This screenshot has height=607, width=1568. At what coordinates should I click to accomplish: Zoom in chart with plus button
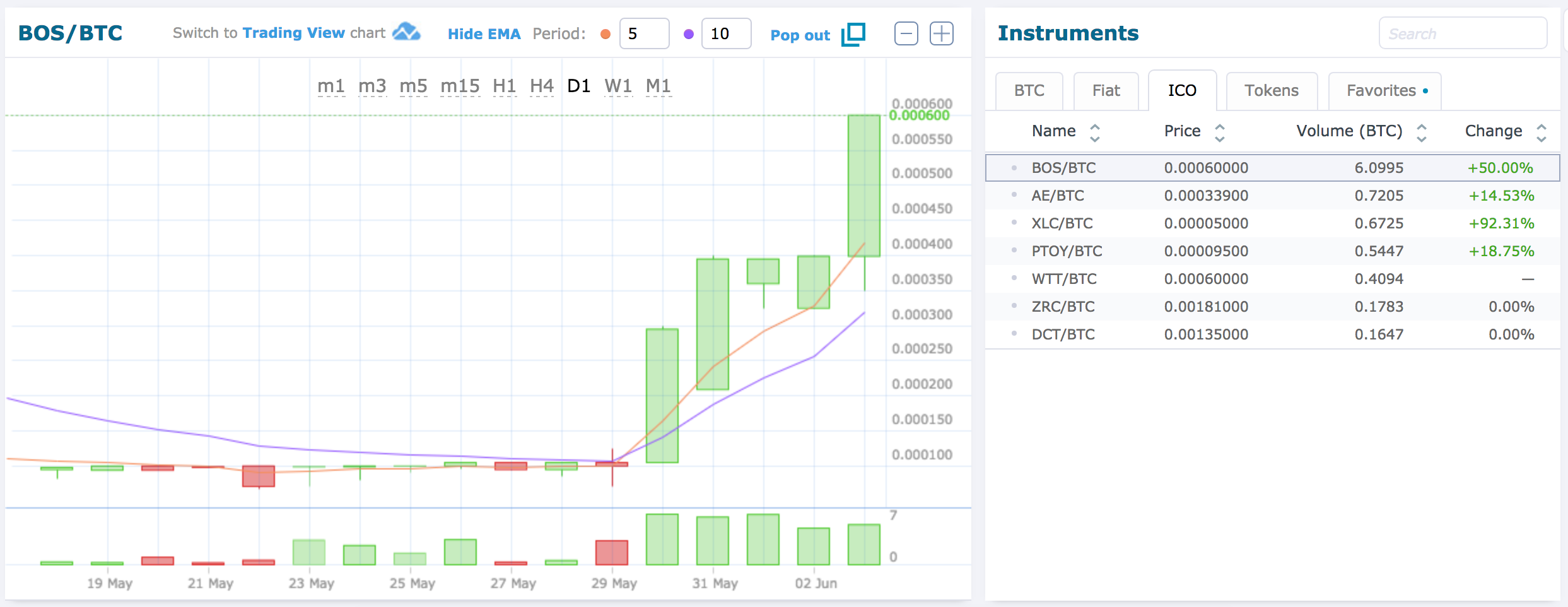click(942, 33)
